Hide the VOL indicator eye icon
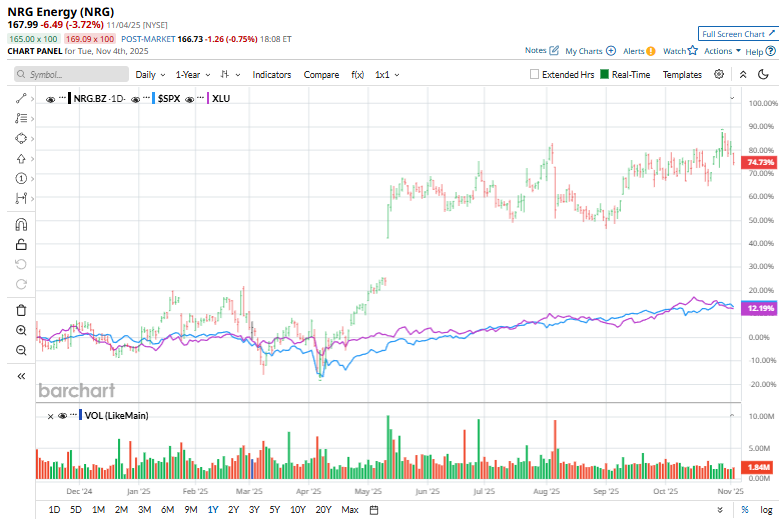This screenshot has height=527, width=782. (62, 415)
